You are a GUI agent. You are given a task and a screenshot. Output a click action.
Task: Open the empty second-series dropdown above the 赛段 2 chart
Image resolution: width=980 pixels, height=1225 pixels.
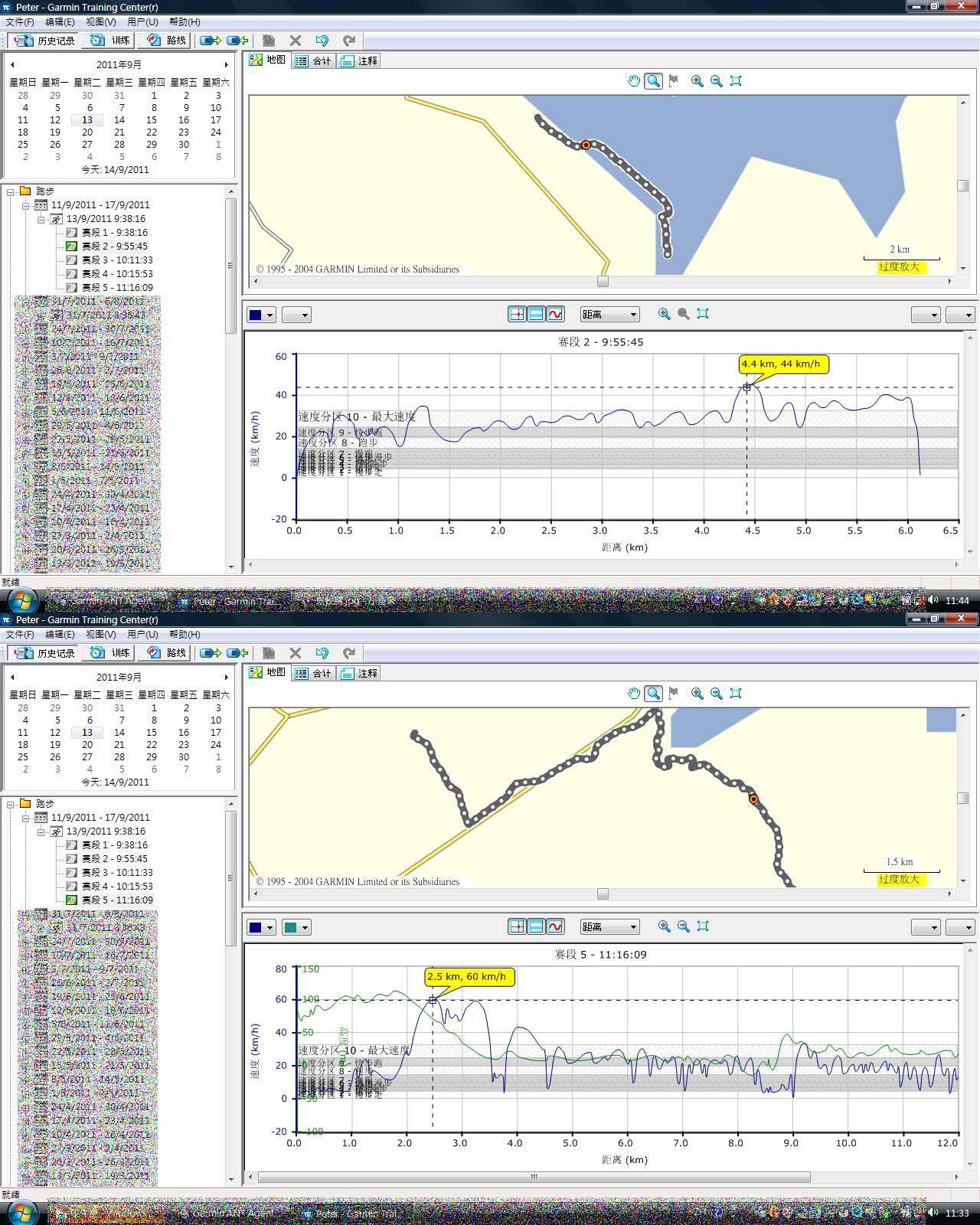tap(296, 314)
